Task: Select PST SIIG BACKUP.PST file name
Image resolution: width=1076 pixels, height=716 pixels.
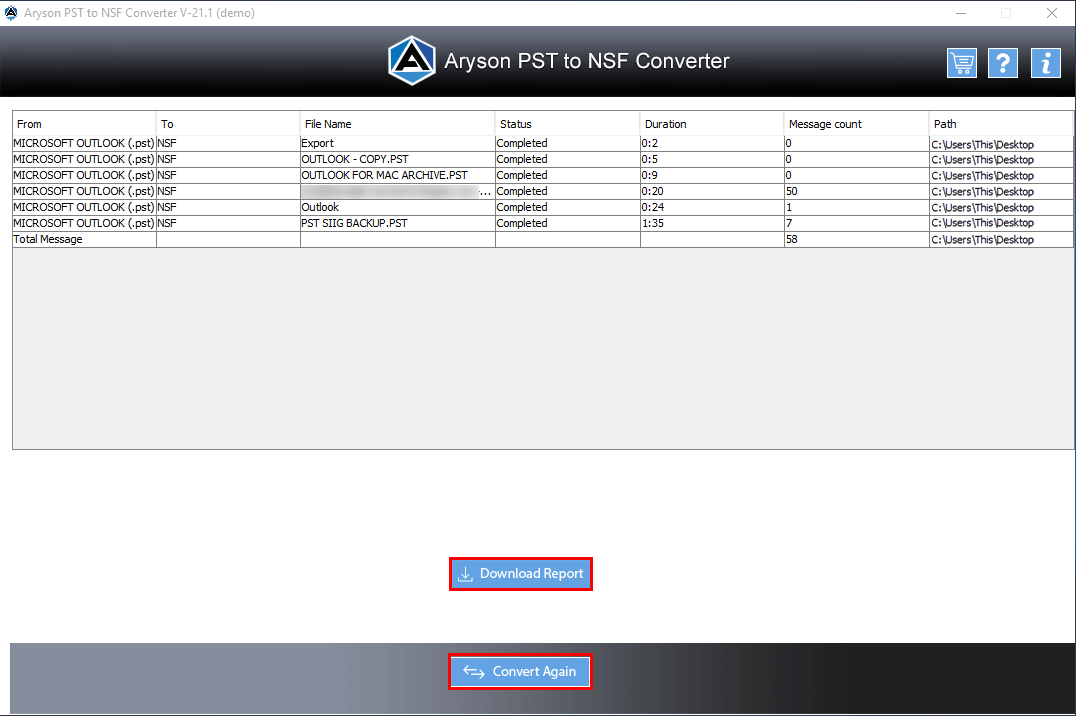Action: [397, 224]
